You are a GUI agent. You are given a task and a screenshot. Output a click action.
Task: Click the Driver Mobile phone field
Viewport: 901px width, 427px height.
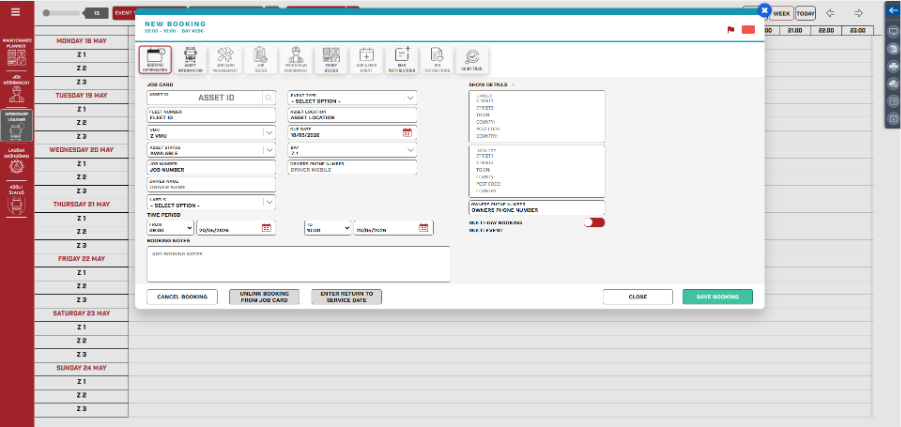click(x=352, y=167)
